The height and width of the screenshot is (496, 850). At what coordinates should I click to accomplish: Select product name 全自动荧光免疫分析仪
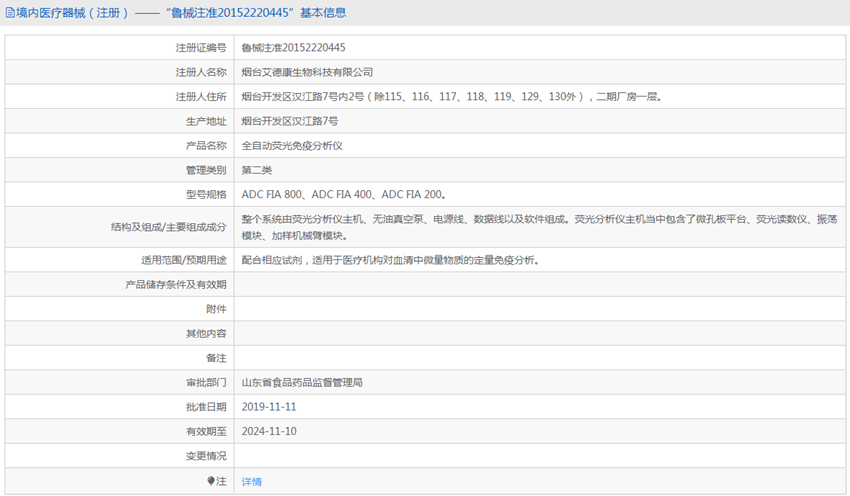tap(292, 145)
